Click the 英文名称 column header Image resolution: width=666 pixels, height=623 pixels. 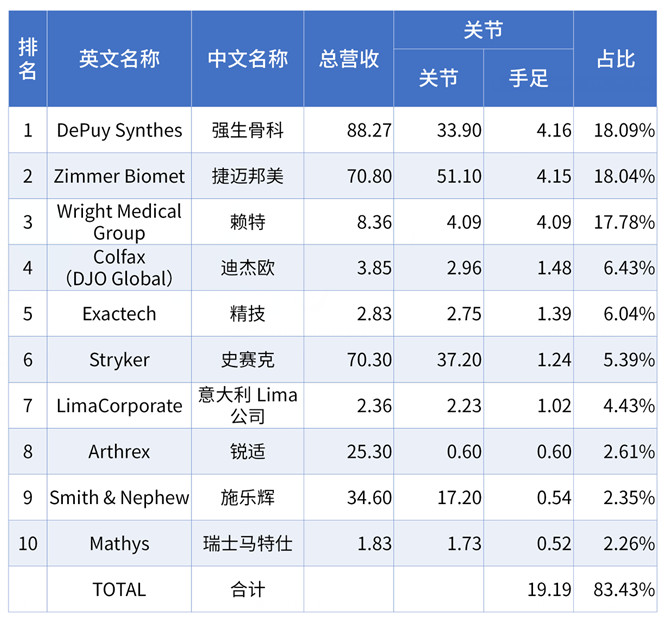[x=119, y=59]
